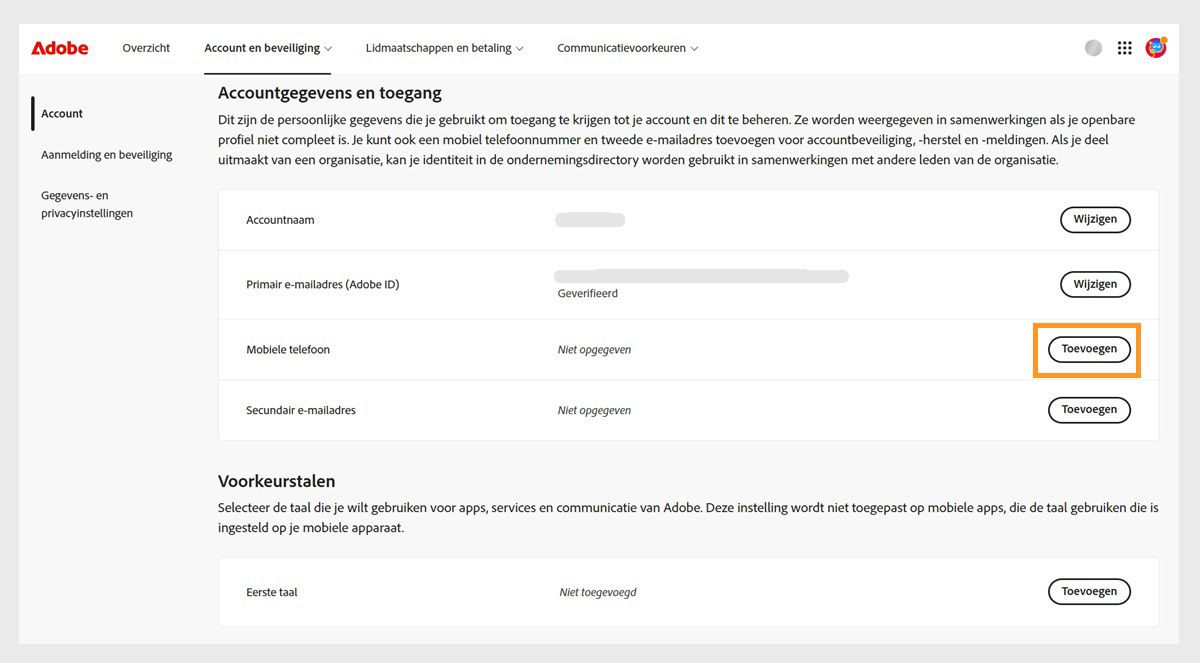1200x663 pixels.
Task: Expand the Account en beveiliging dropdown
Action: click(267, 47)
